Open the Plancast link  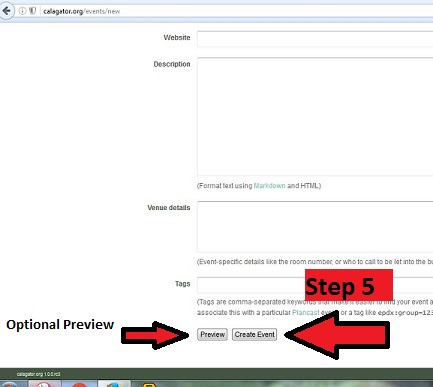point(306,313)
